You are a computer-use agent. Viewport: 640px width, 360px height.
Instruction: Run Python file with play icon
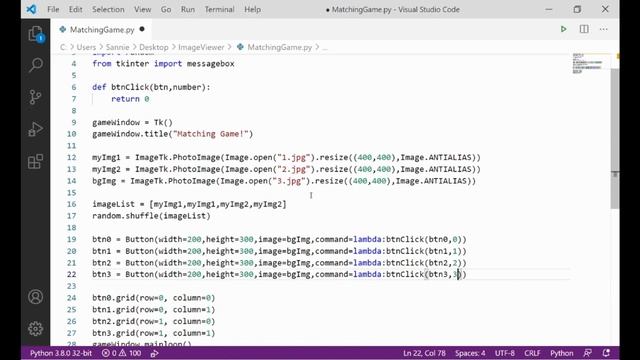563,29
